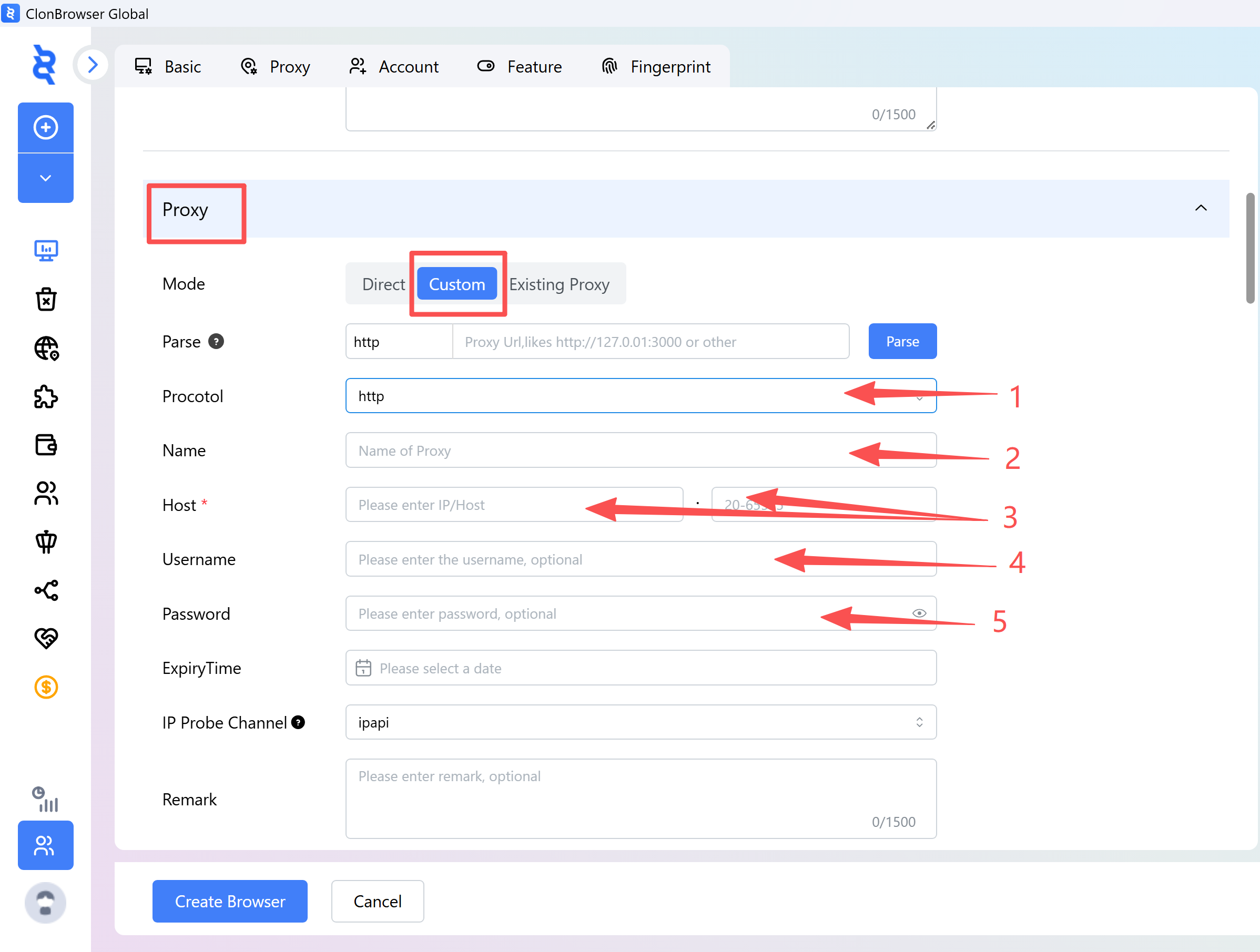The height and width of the screenshot is (952, 1260).
Task: Click the handshake heart icon
Action: [x=46, y=638]
